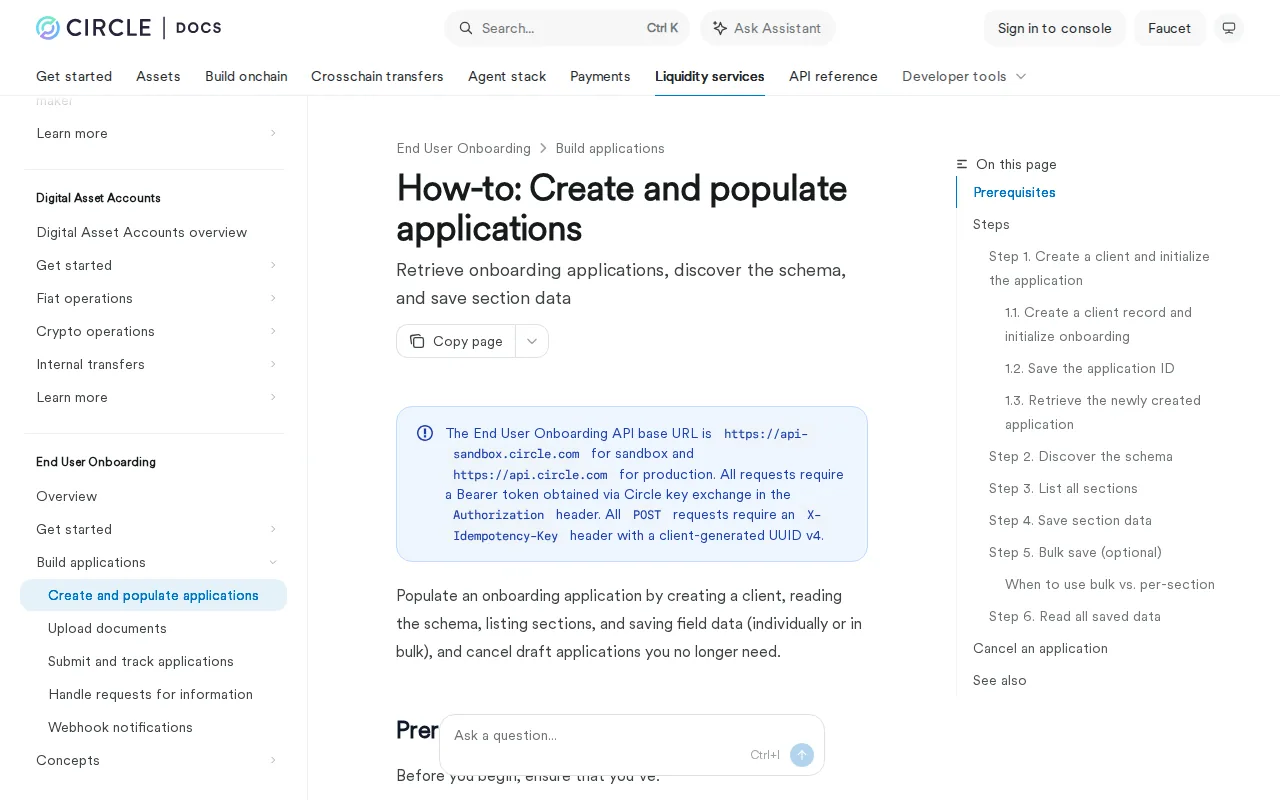Expand Concepts section
1280x800 pixels.
[273, 760]
